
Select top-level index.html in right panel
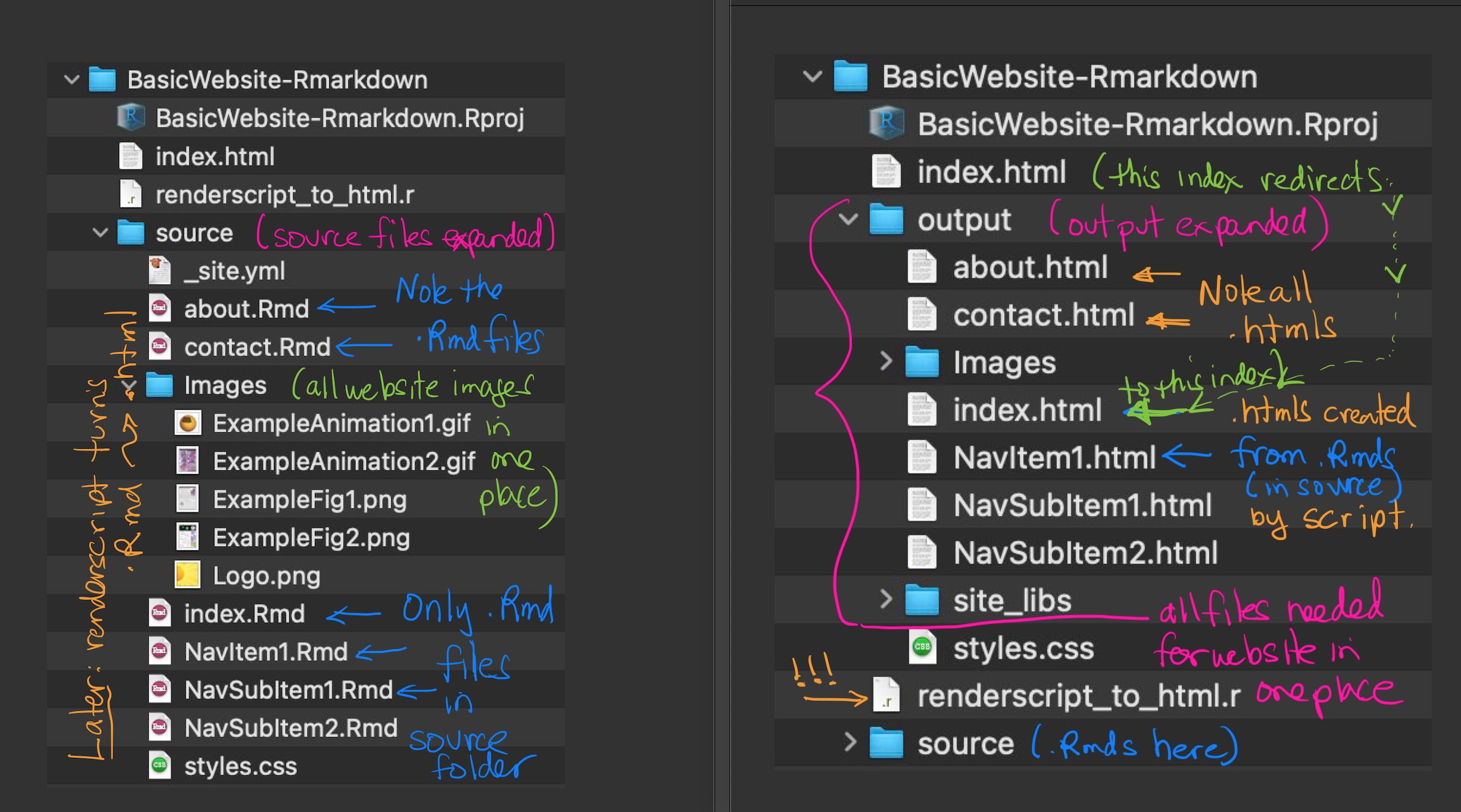click(x=991, y=171)
